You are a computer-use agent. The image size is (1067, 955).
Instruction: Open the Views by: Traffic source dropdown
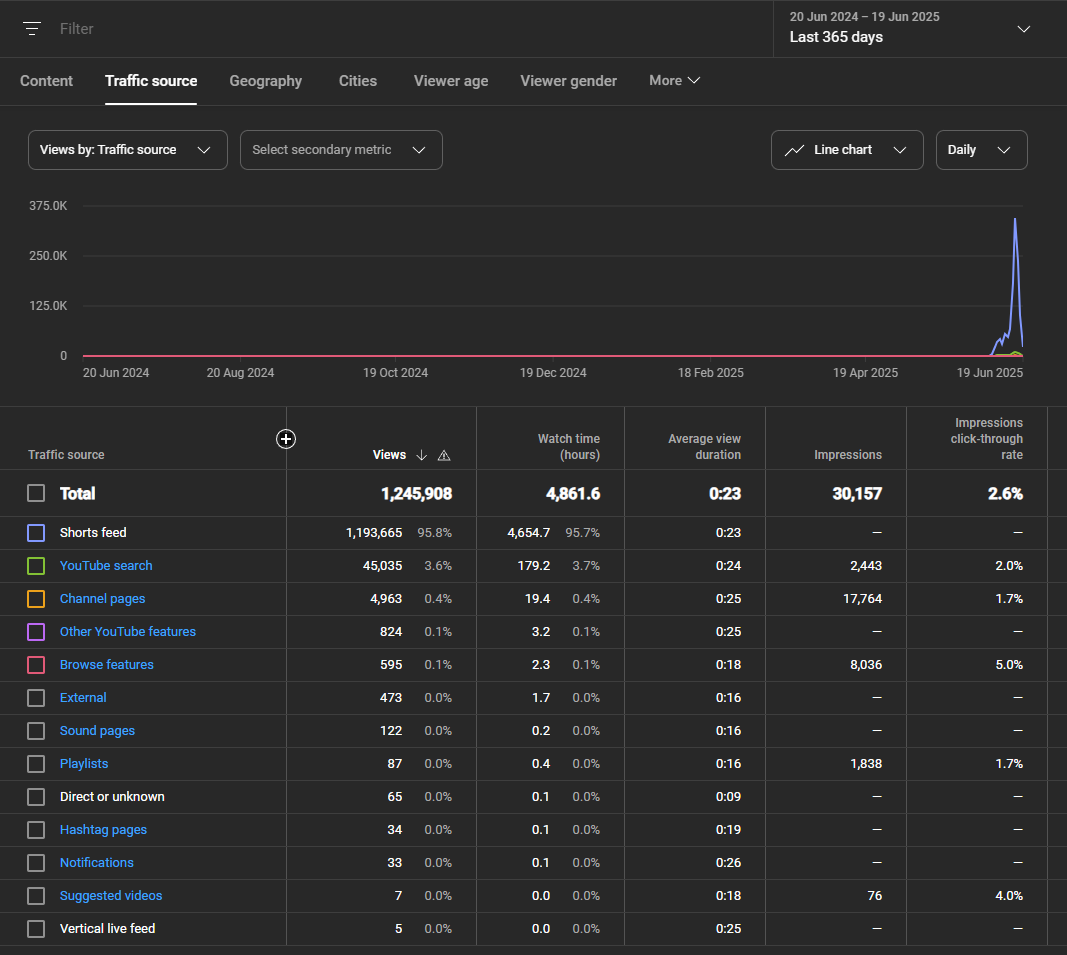(x=128, y=150)
